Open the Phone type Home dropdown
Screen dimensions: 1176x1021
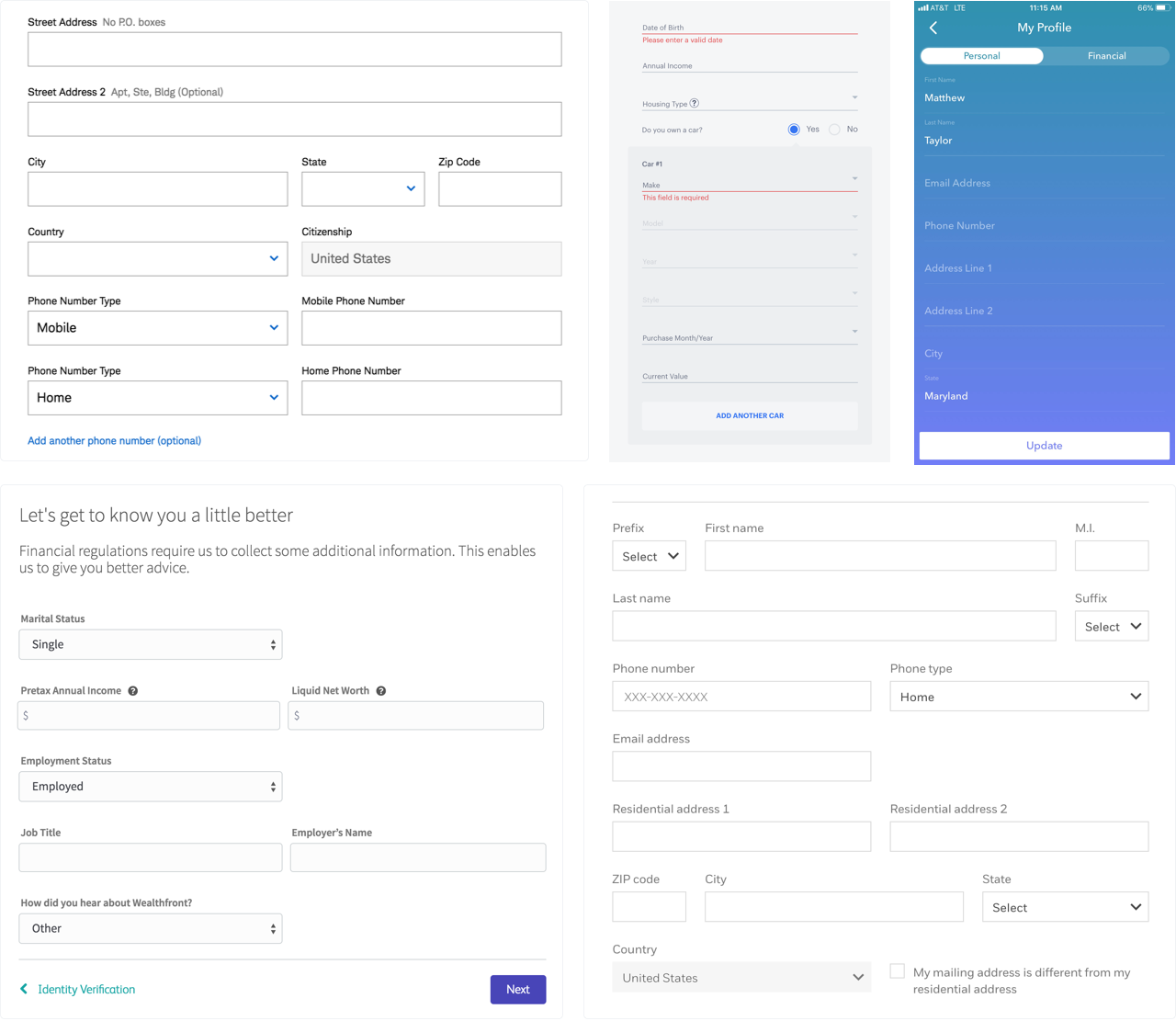pyautogui.click(x=1018, y=697)
